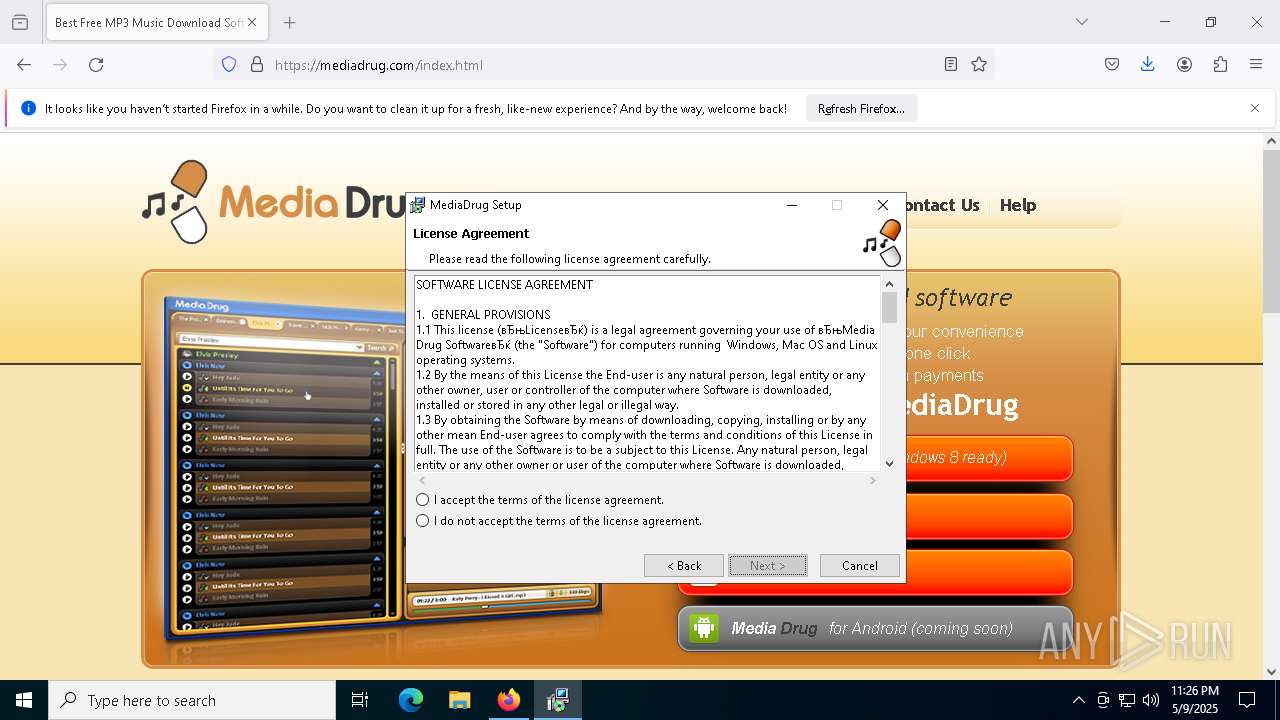Open File Explorer from taskbar
The height and width of the screenshot is (720, 1280).
[460, 700]
